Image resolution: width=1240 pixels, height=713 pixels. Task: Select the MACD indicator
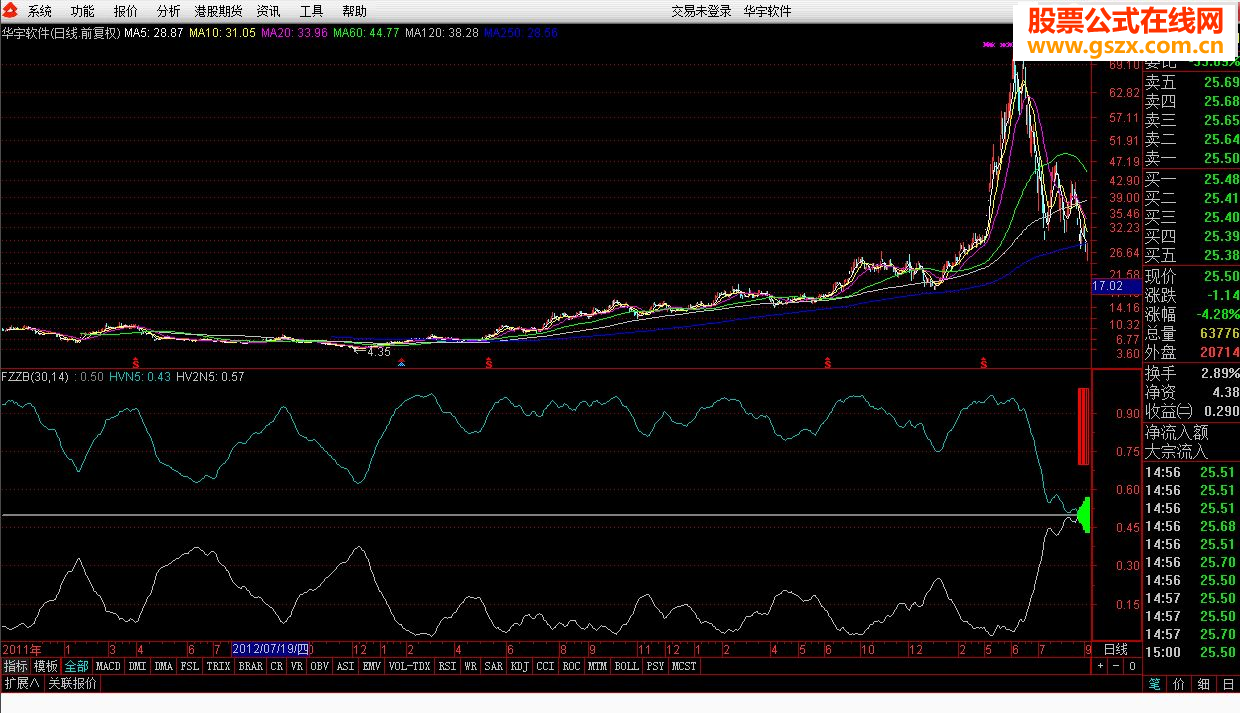pyautogui.click(x=108, y=666)
